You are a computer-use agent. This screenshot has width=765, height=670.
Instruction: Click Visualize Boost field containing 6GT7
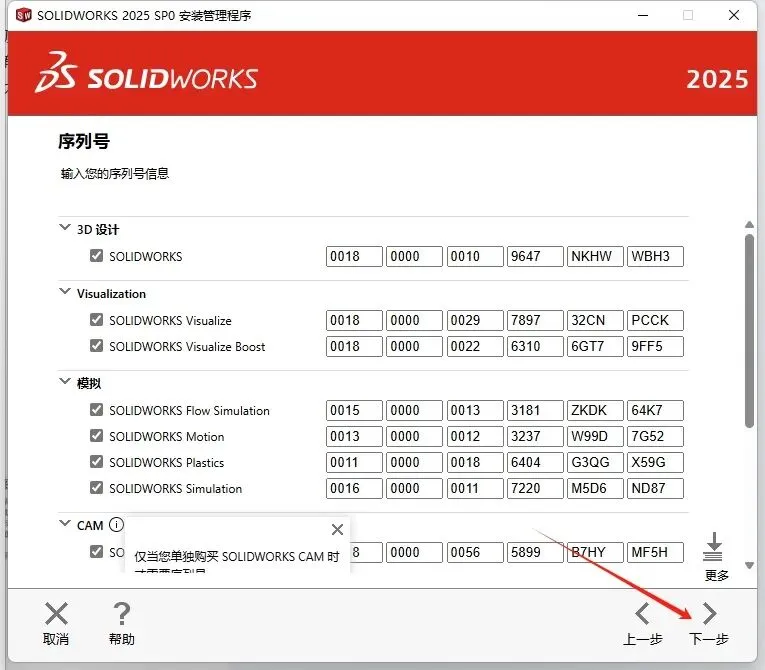pyautogui.click(x=595, y=346)
